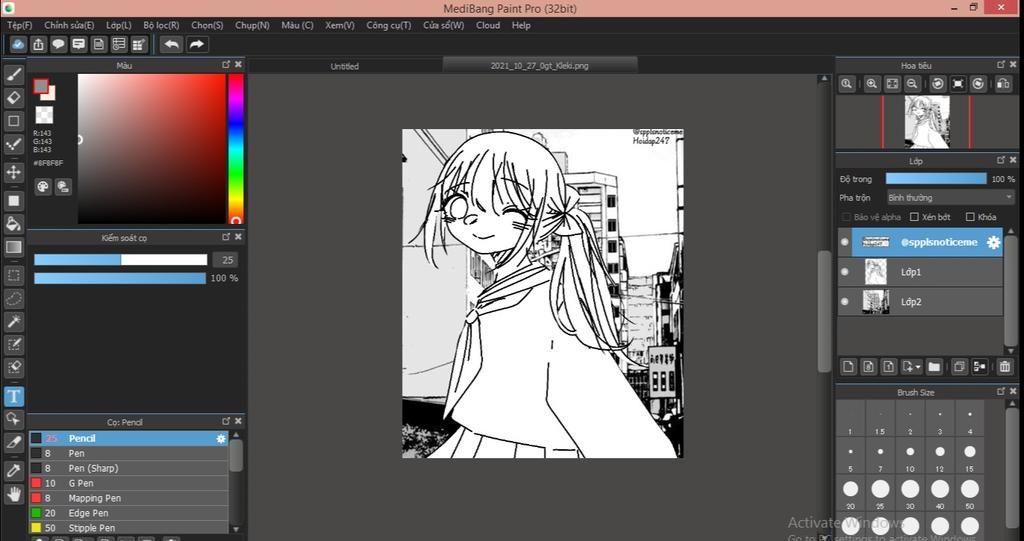The width and height of the screenshot is (1024, 541).
Task: Open the Bộ lọc(R) menu
Action: (161, 25)
